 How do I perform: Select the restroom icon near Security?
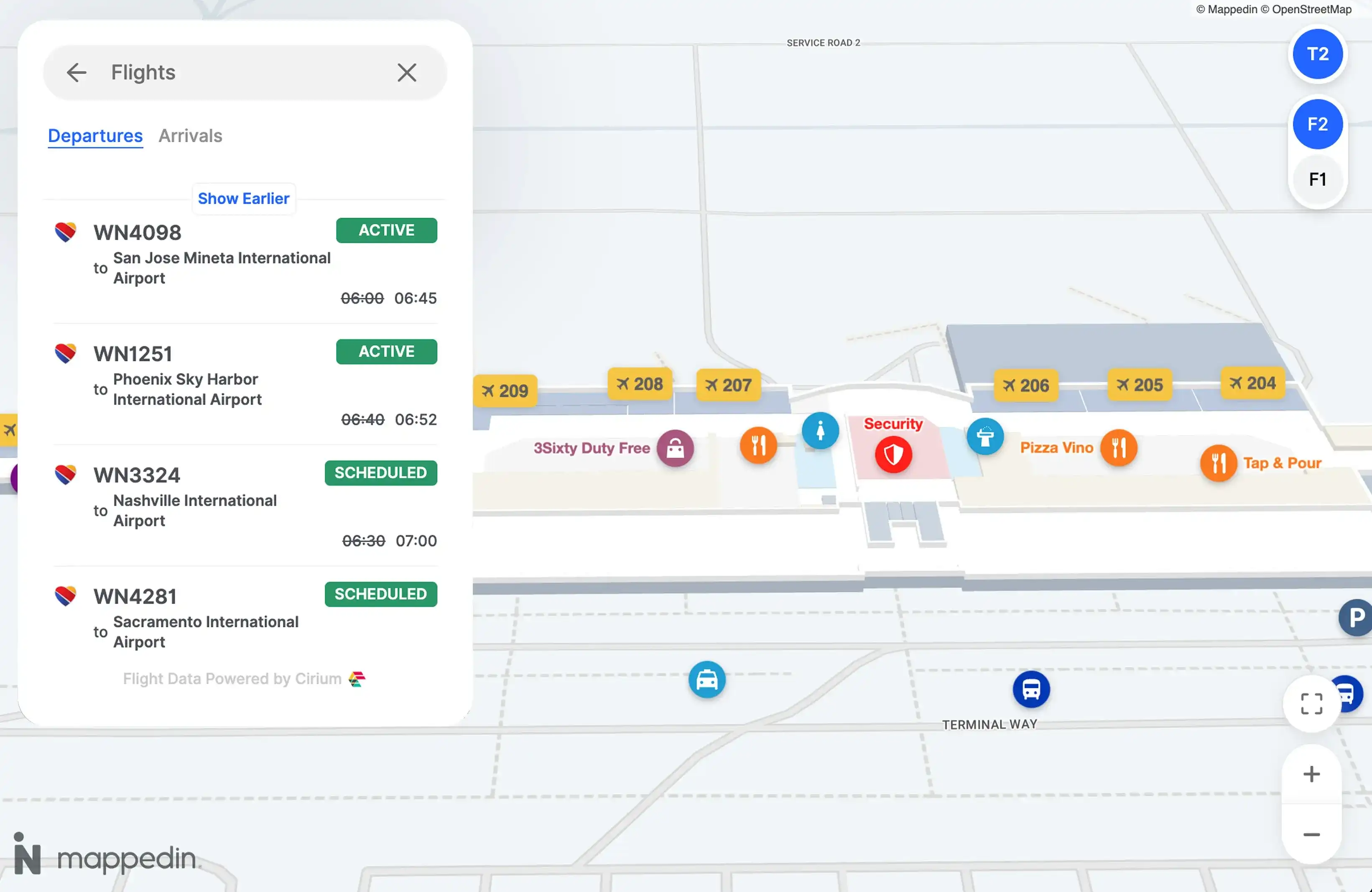click(x=820, y=430)
